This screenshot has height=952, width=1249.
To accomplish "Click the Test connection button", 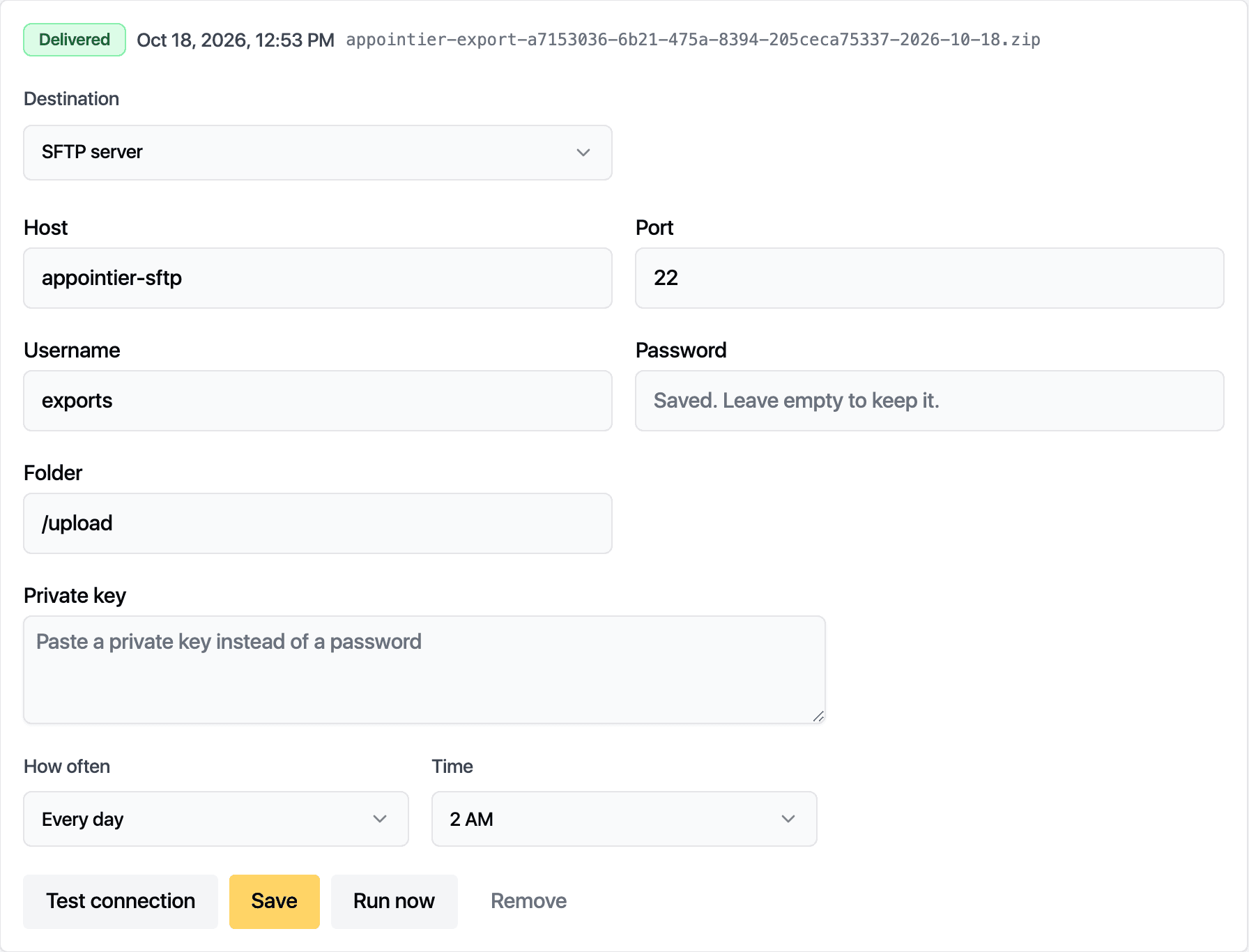I will 121,901.
